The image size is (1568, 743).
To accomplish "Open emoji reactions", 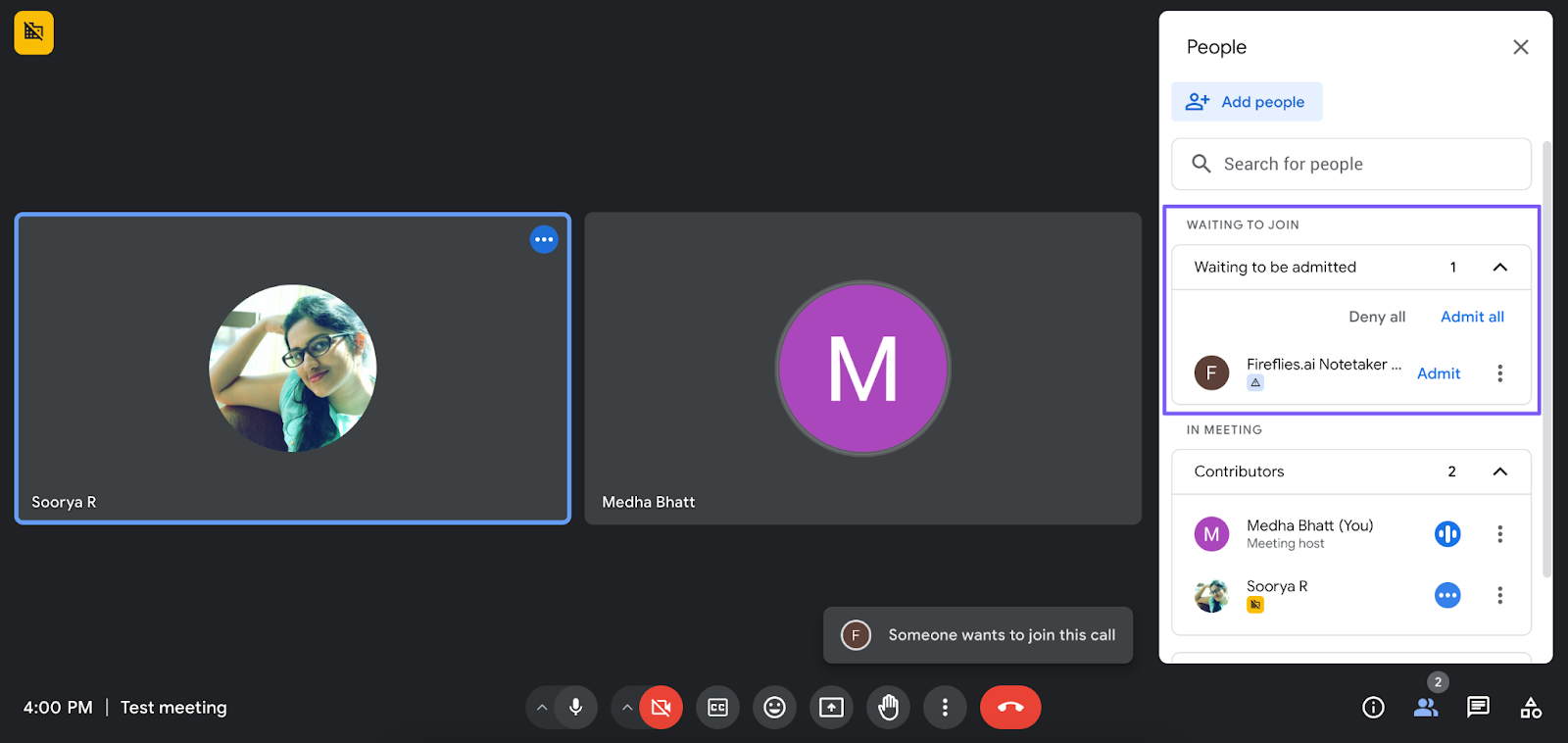I will pos(774,708).
